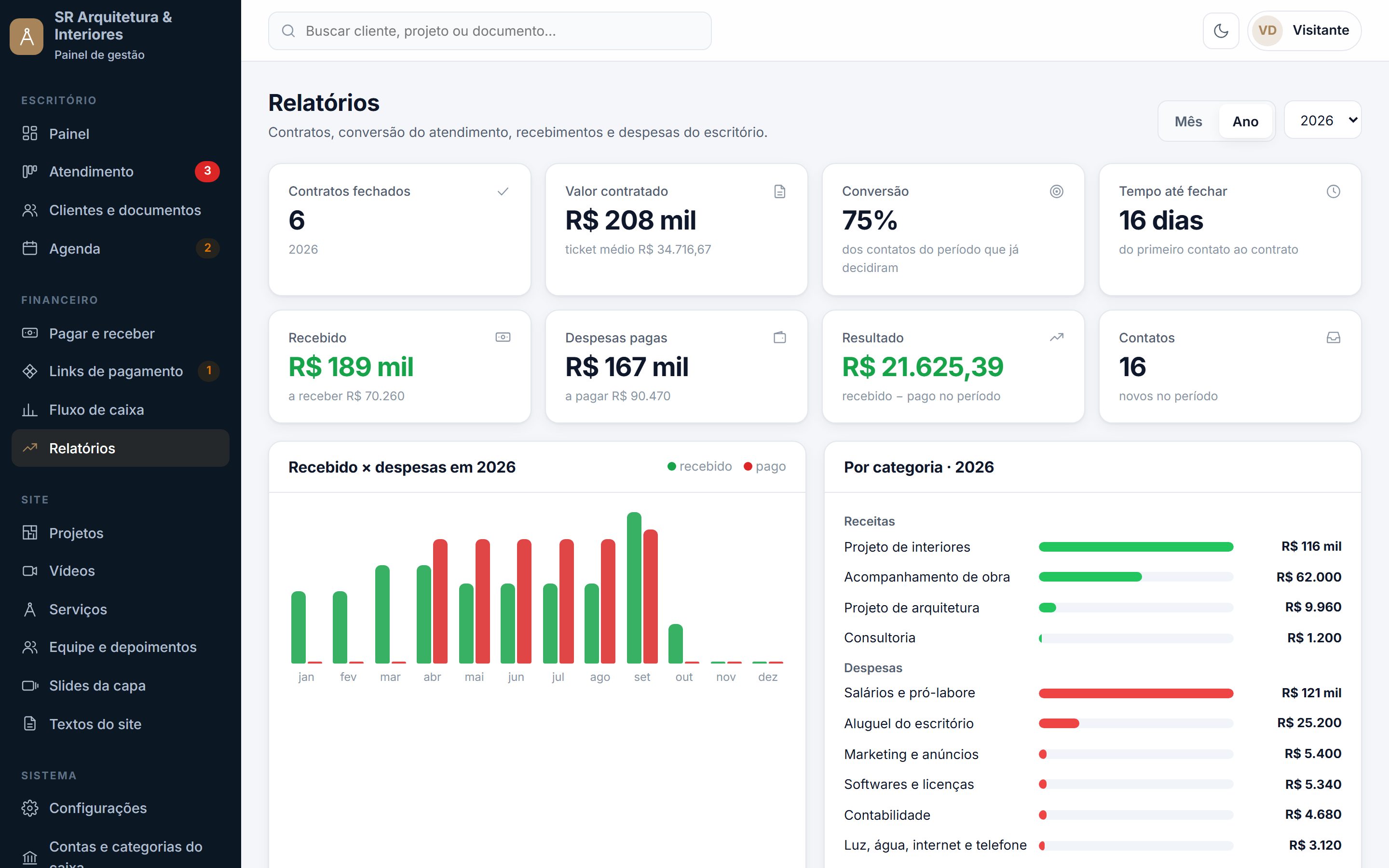Click the R$ 21.625,39 Resultado value
The image size is (1389, 868).
[922, 367]
